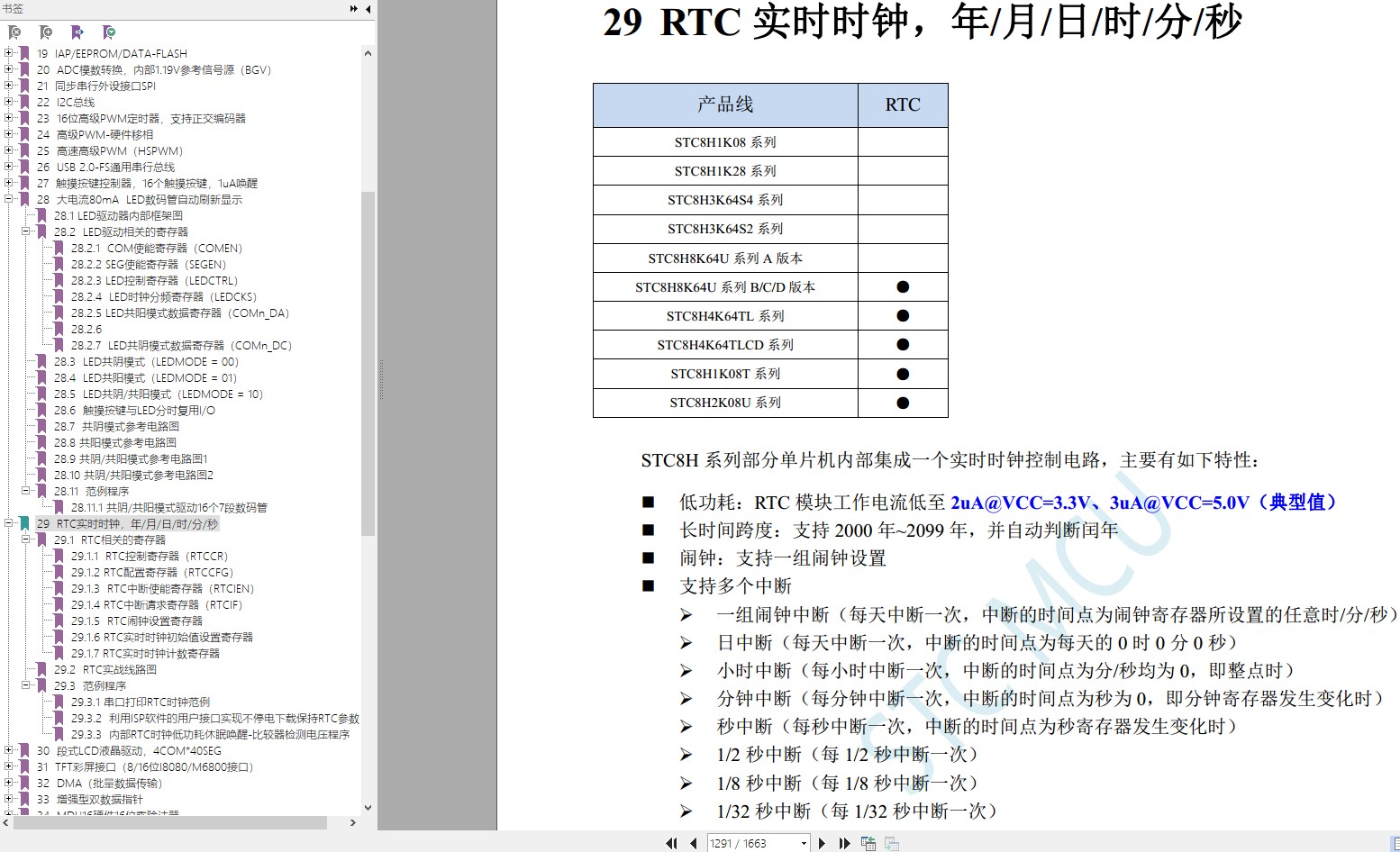Go to the next page
The image size is (1400, 852).
pos(822,843)
